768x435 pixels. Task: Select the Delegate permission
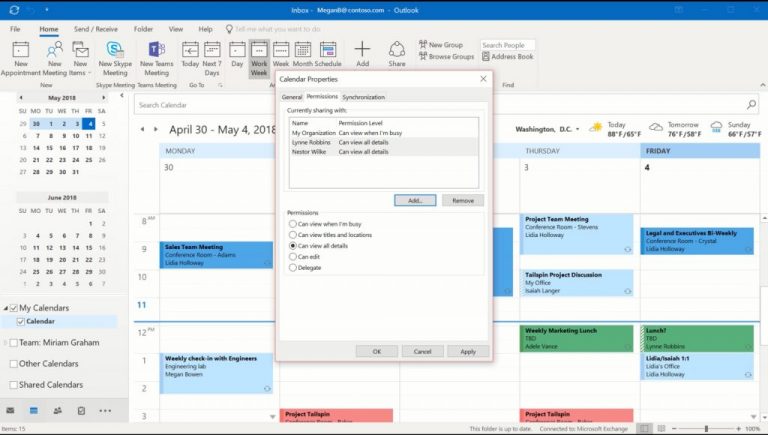tap(293, 267)
